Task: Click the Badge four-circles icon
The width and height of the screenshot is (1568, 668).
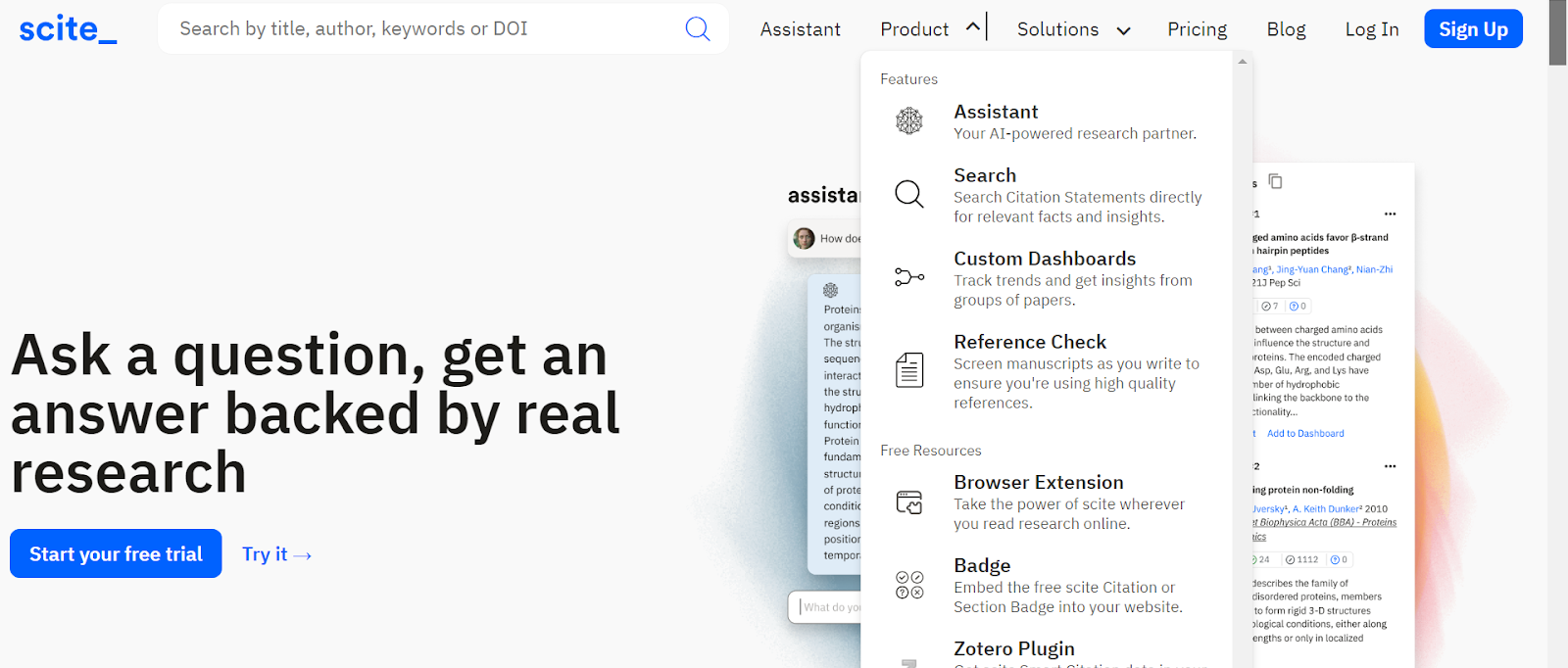Action: pyautogui.click(x=909, y=585)
